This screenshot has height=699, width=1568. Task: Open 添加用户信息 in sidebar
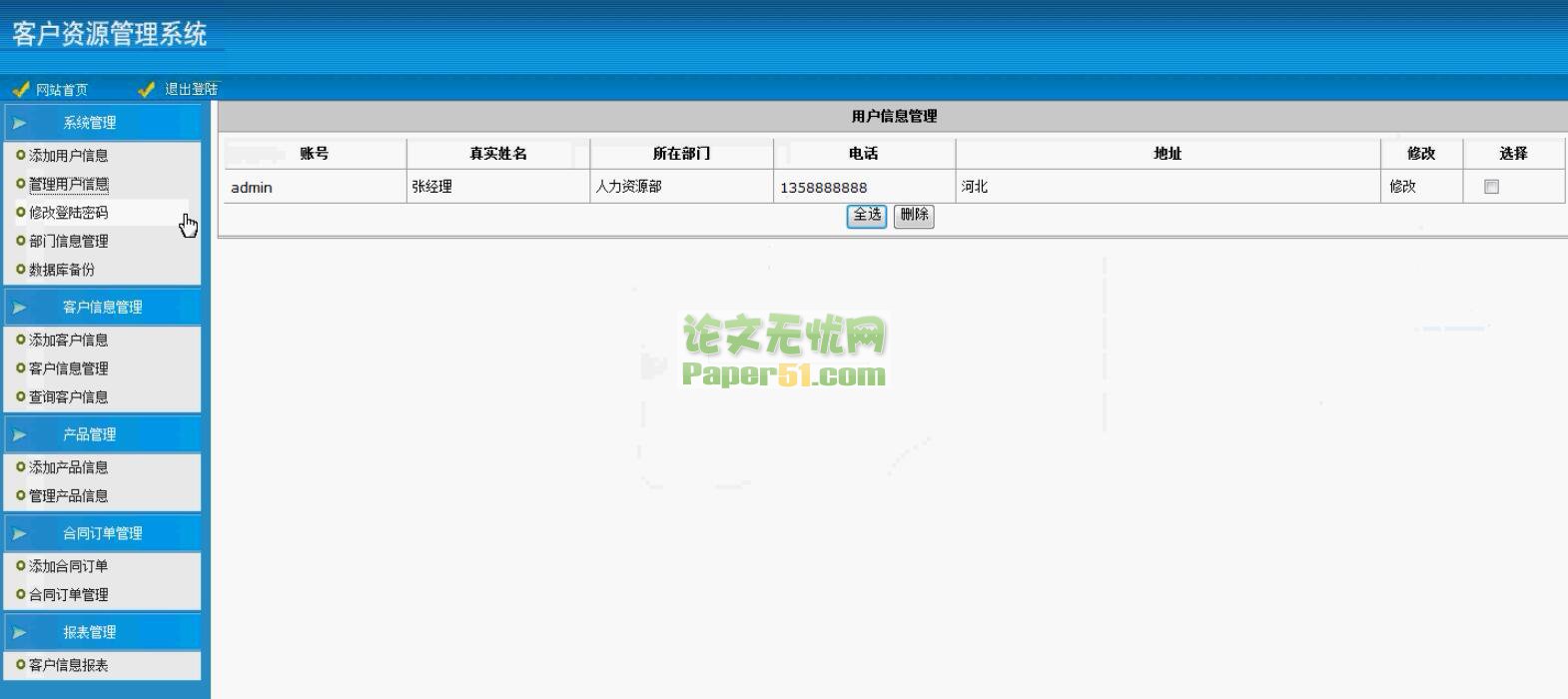[68, 156]
